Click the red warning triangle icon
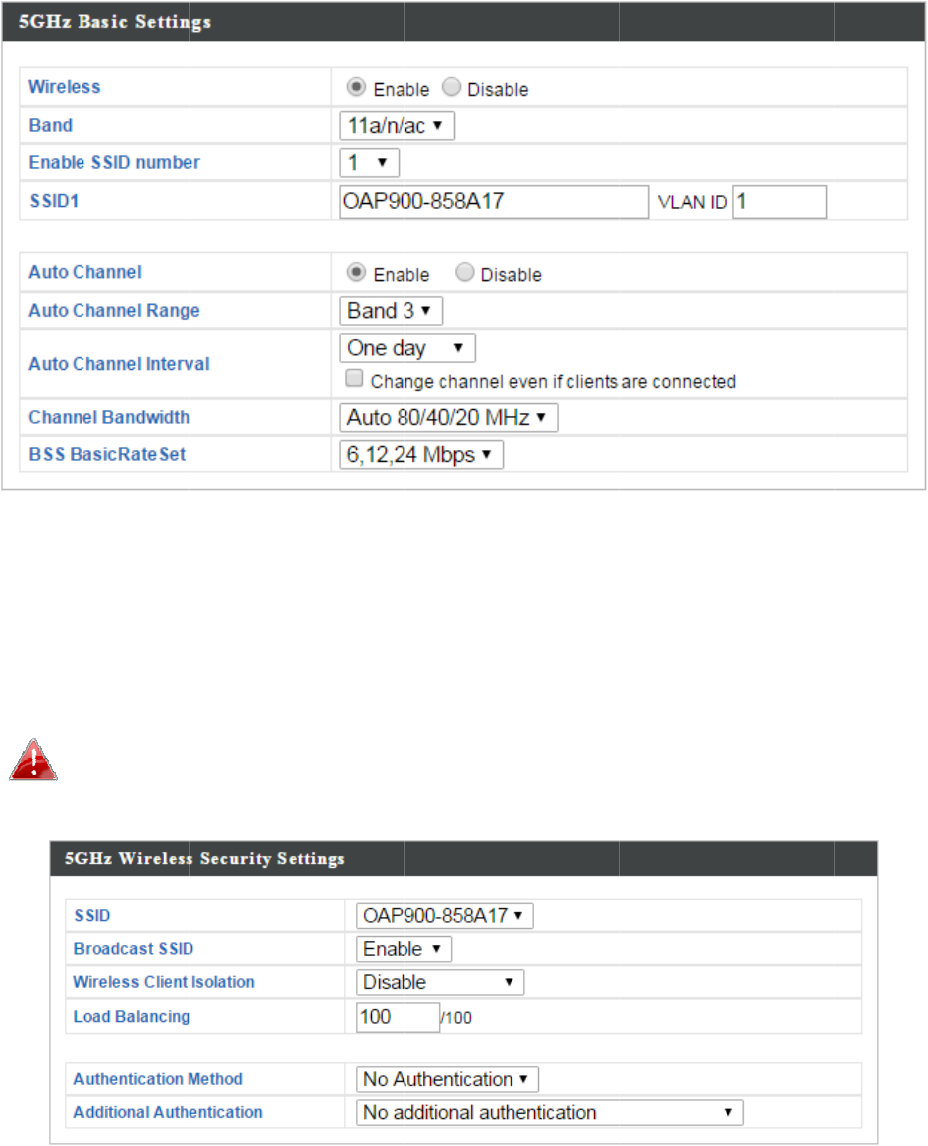The width and height of the screenshot is (928, 1146). [34, 761]
